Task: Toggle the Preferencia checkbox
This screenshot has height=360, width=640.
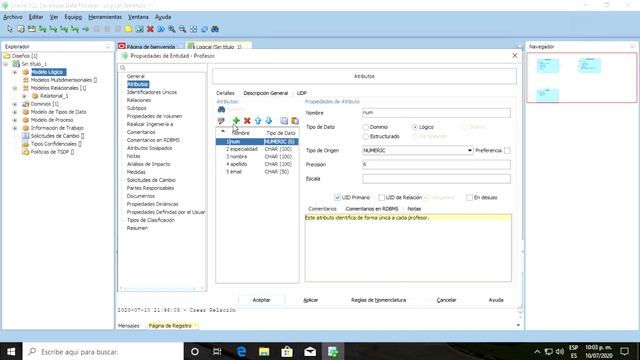Action: pyautogui.click(x=507, y=151)
